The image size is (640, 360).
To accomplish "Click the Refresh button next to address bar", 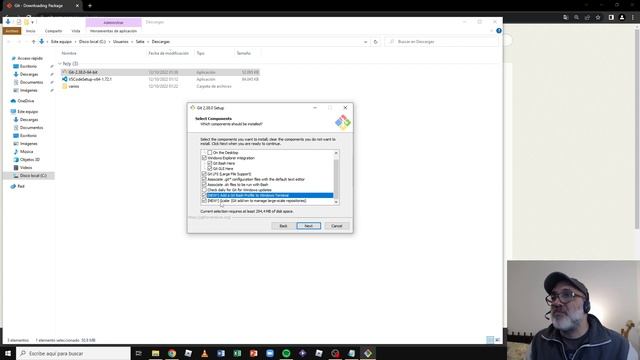I will 376,42.
